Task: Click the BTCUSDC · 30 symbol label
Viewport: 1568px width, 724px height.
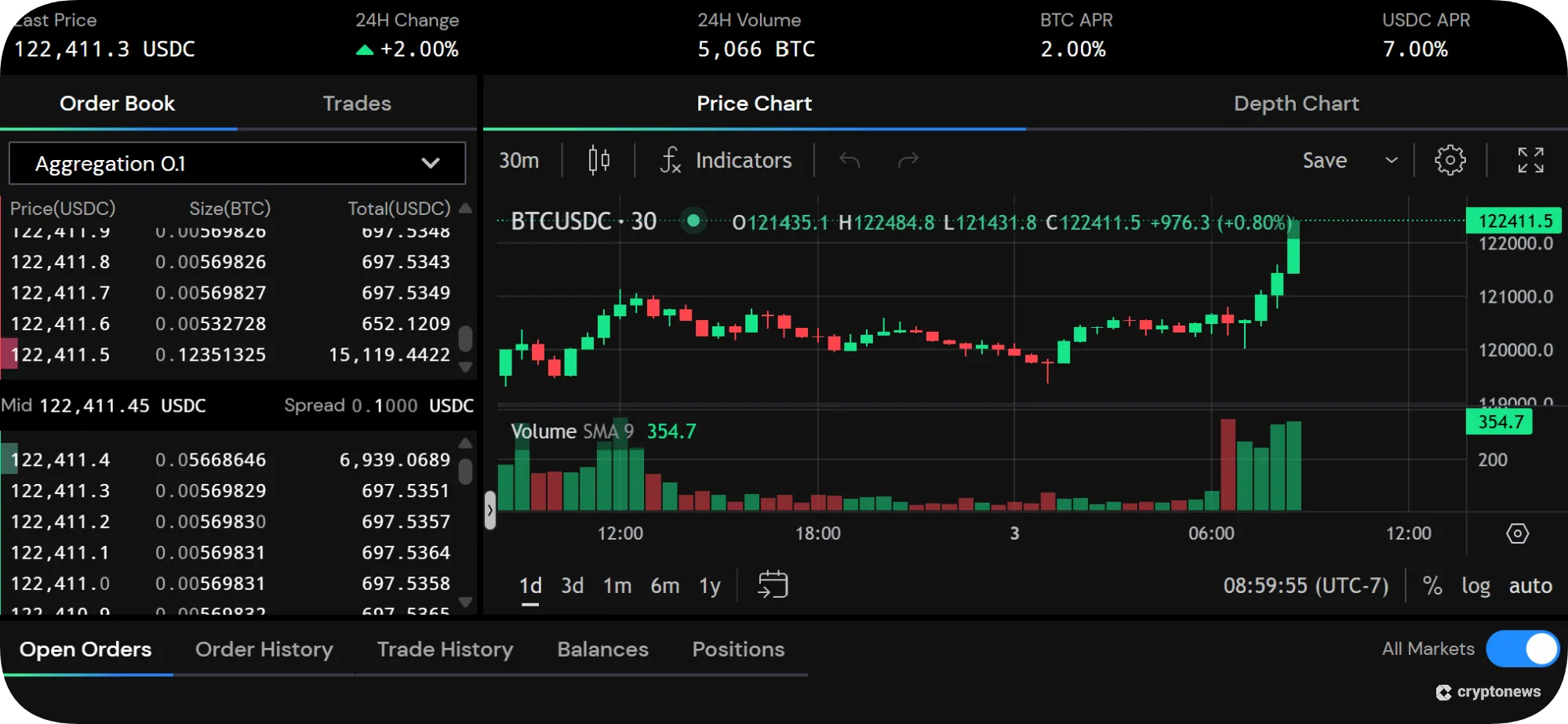Action: 584,221
